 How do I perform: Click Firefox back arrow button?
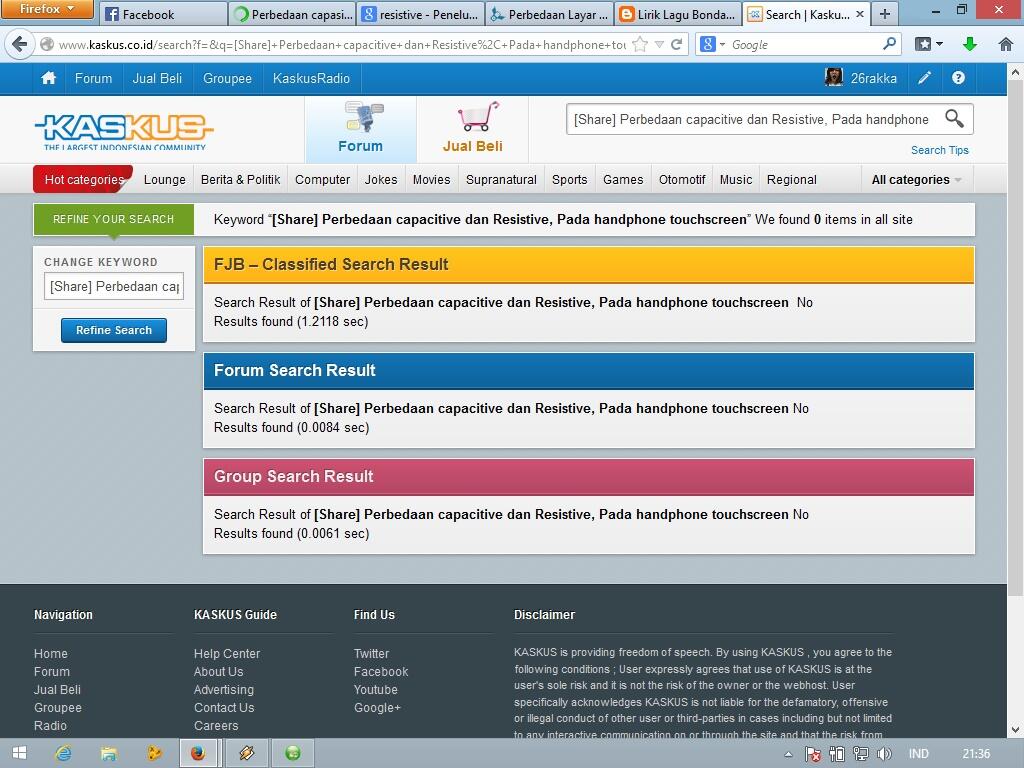click(x=20, y=44)
